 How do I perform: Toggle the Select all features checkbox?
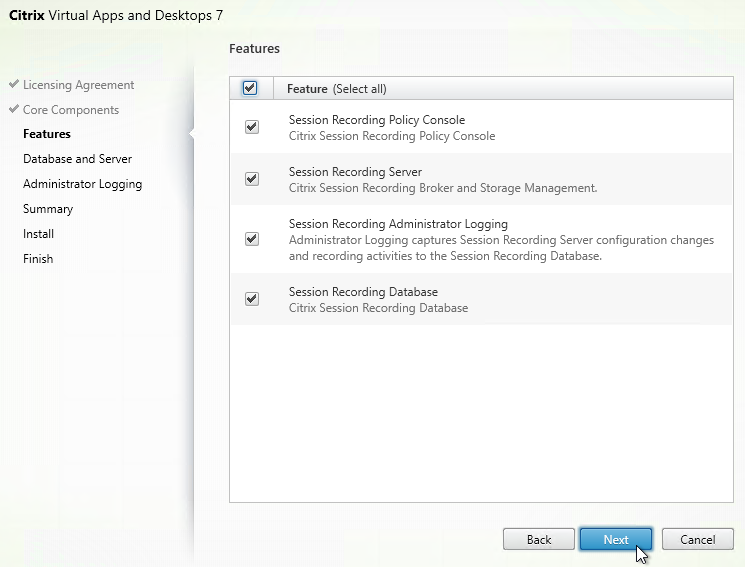coord(250,88)
